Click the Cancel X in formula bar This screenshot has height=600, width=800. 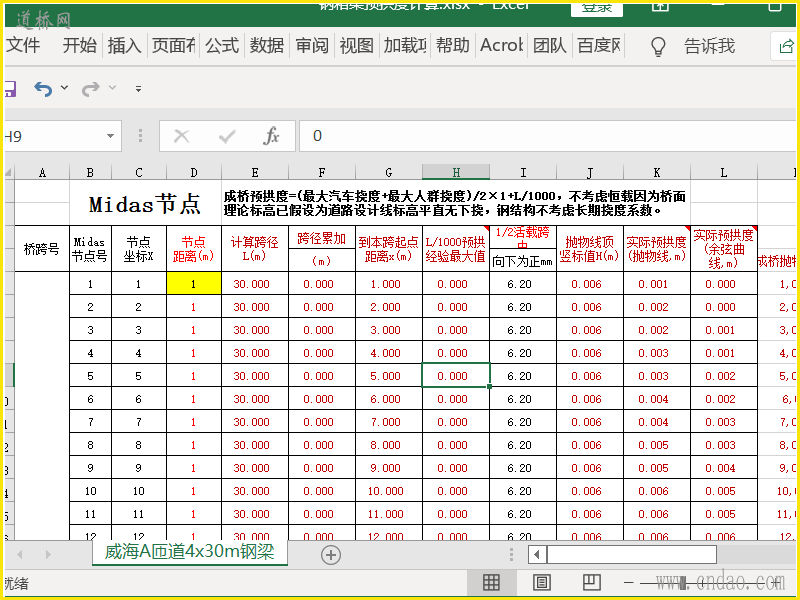[x=181, y=136]
